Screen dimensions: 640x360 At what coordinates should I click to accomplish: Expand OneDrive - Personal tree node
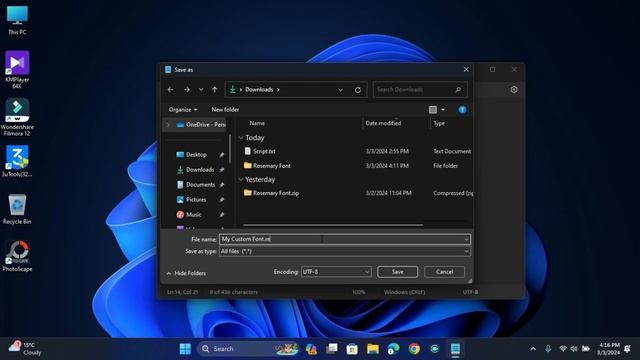[168, 125]
